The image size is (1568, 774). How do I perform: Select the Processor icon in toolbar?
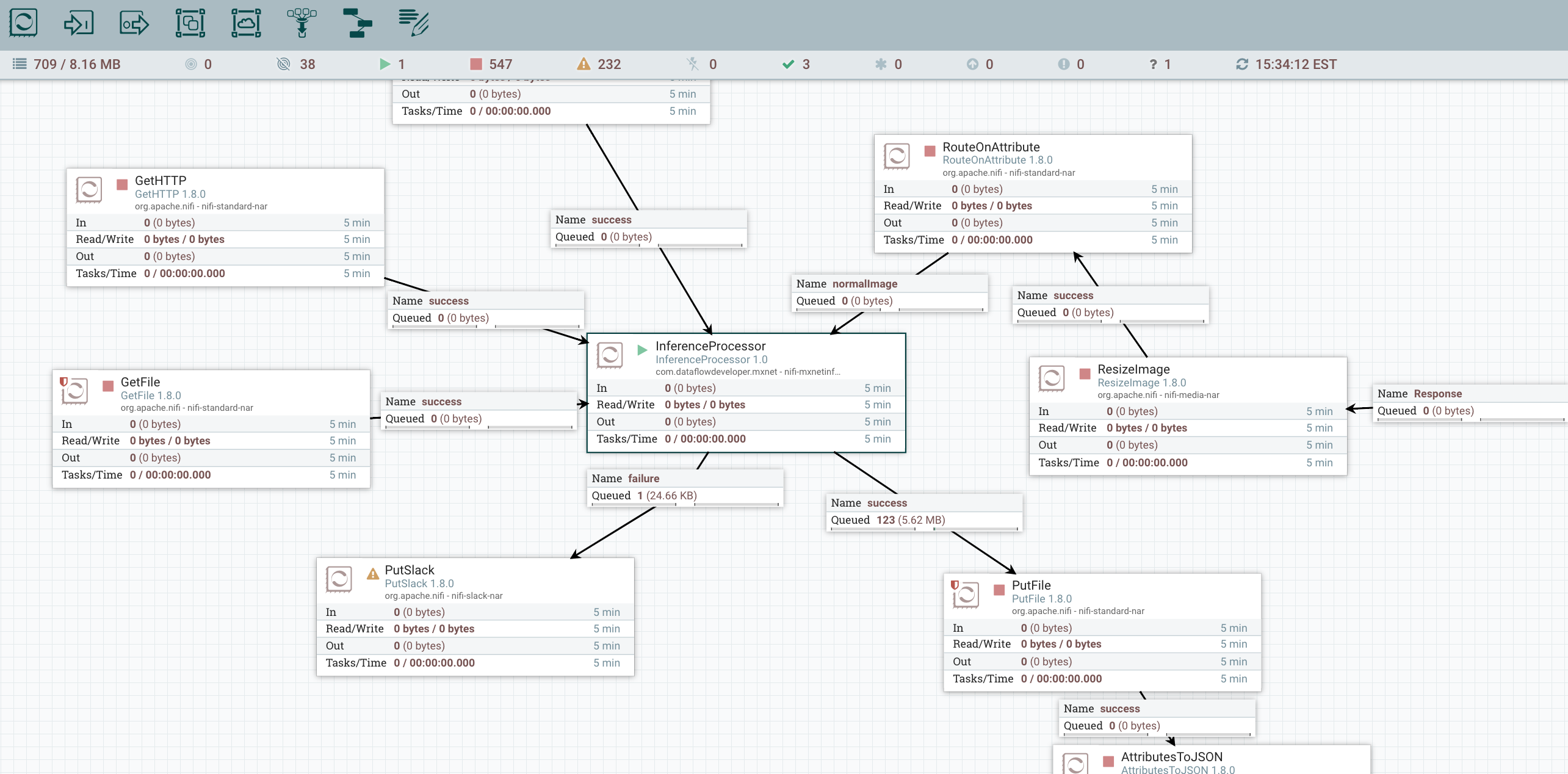(x=23, y=23)
